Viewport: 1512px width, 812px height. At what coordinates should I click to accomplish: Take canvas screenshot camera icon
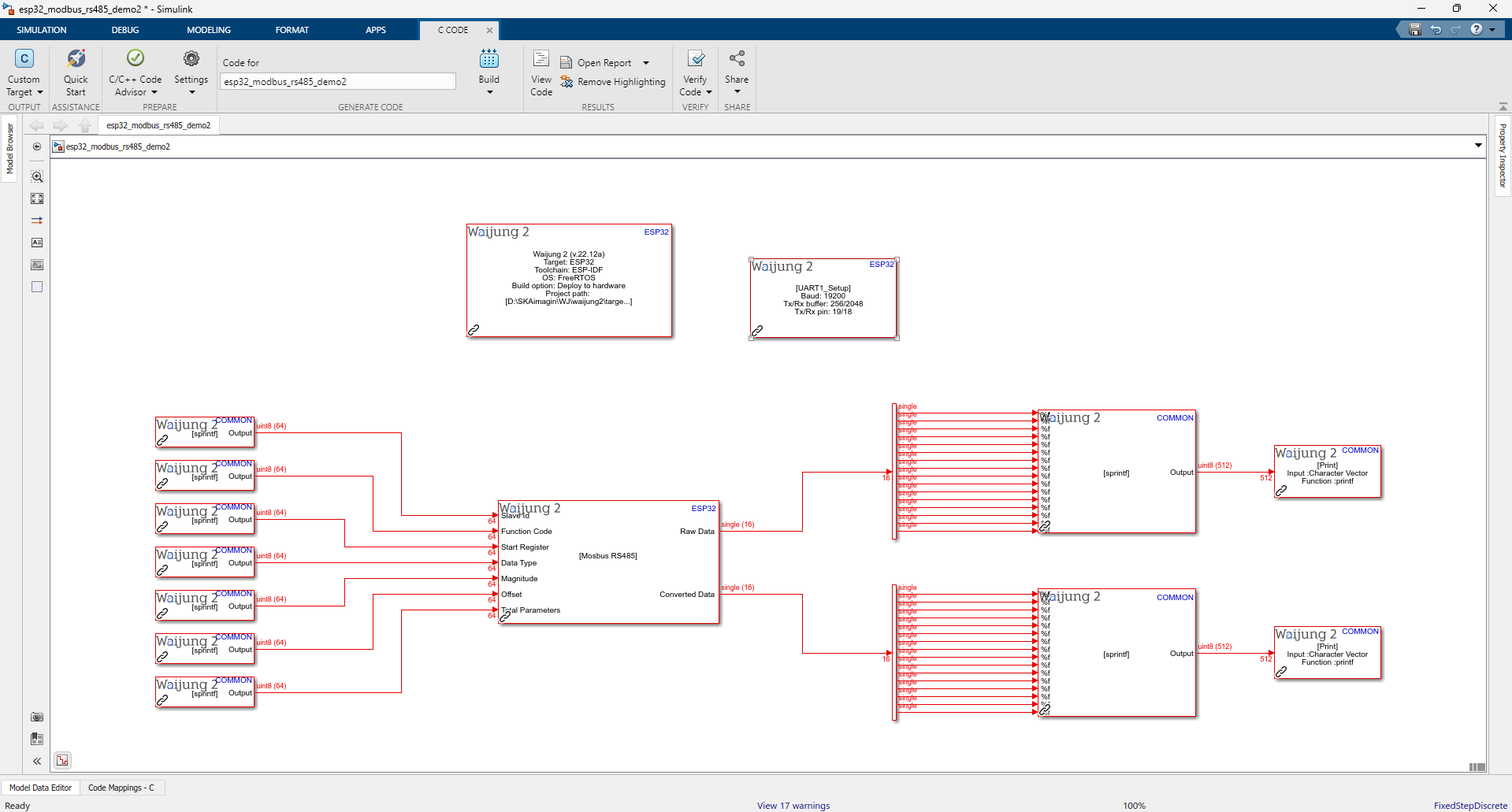pyautogui.click(x=37, y=717)
